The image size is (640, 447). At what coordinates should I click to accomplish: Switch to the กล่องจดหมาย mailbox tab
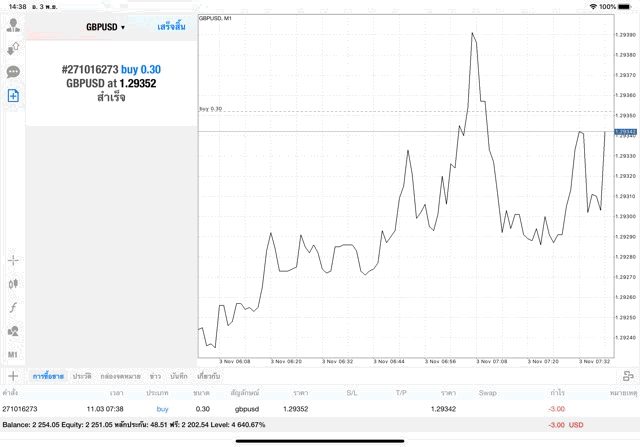[120, 376]
